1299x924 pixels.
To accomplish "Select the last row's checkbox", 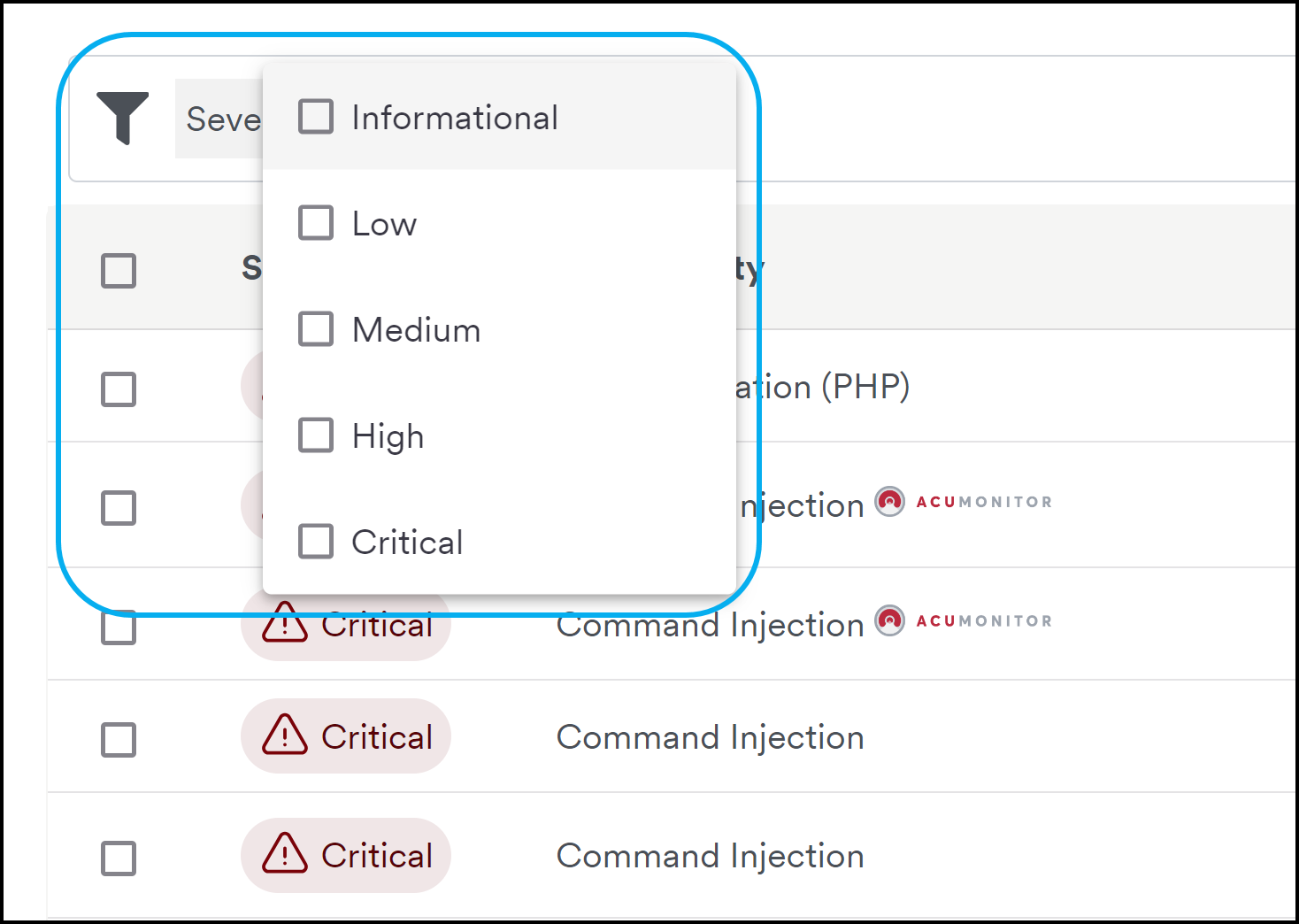I will point(119,859).
